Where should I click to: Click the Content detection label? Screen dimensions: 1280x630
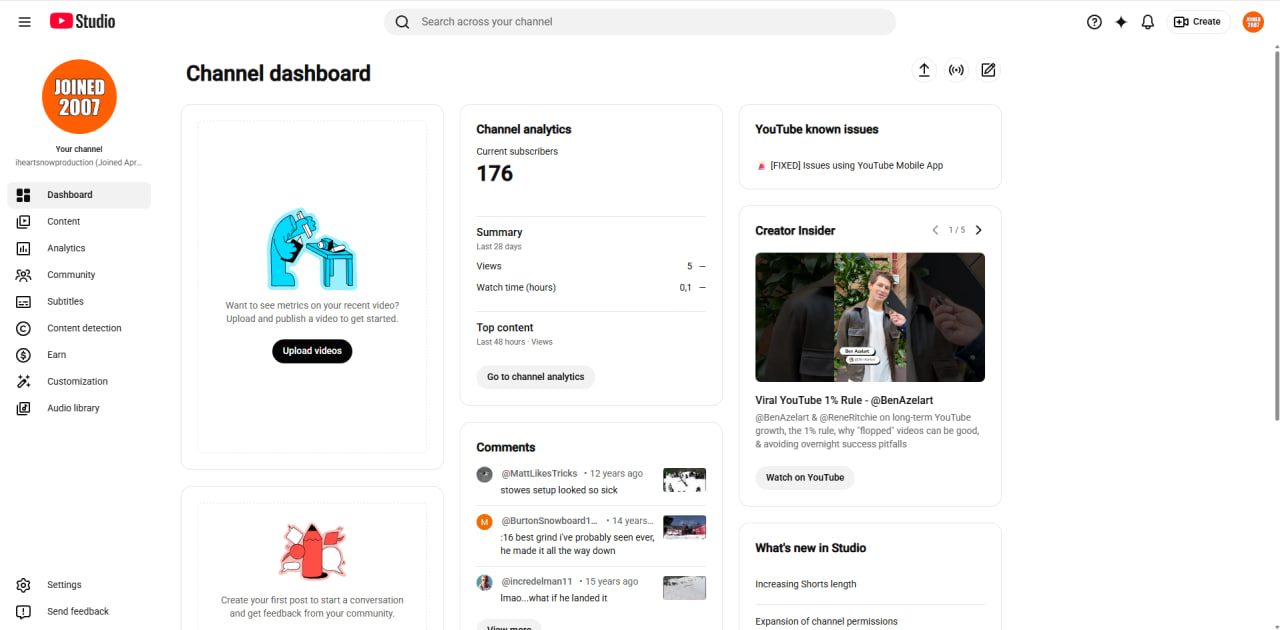tap(84, 328)
